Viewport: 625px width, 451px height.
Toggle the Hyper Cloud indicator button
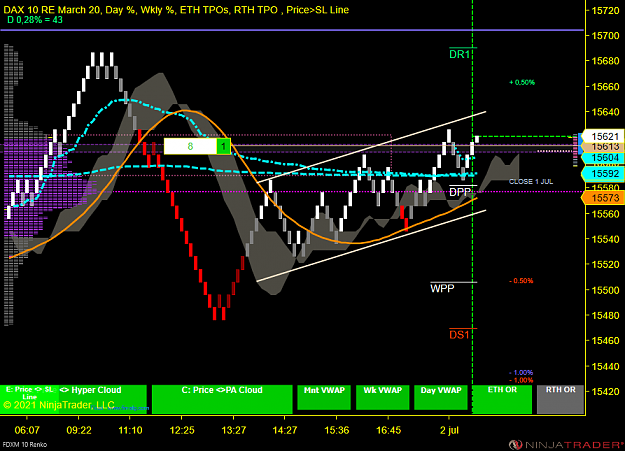[103, 399]
